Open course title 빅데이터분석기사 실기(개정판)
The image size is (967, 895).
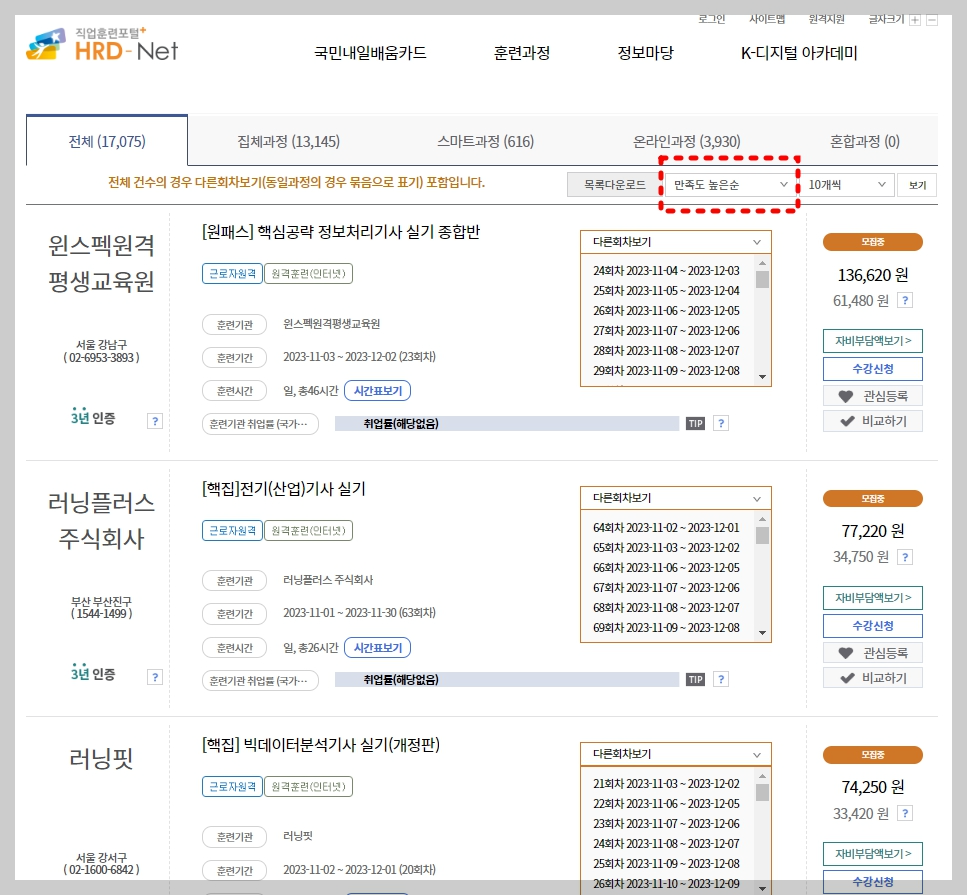[x=321, y=744]
